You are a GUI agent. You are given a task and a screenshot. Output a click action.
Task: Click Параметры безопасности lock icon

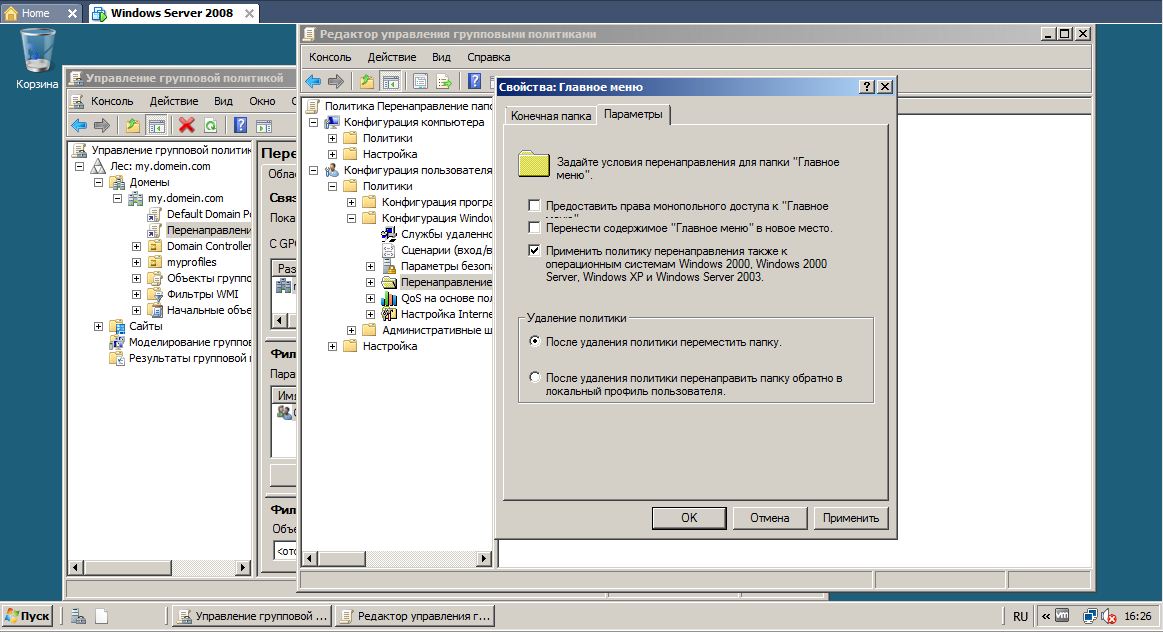tap(389, 266)
